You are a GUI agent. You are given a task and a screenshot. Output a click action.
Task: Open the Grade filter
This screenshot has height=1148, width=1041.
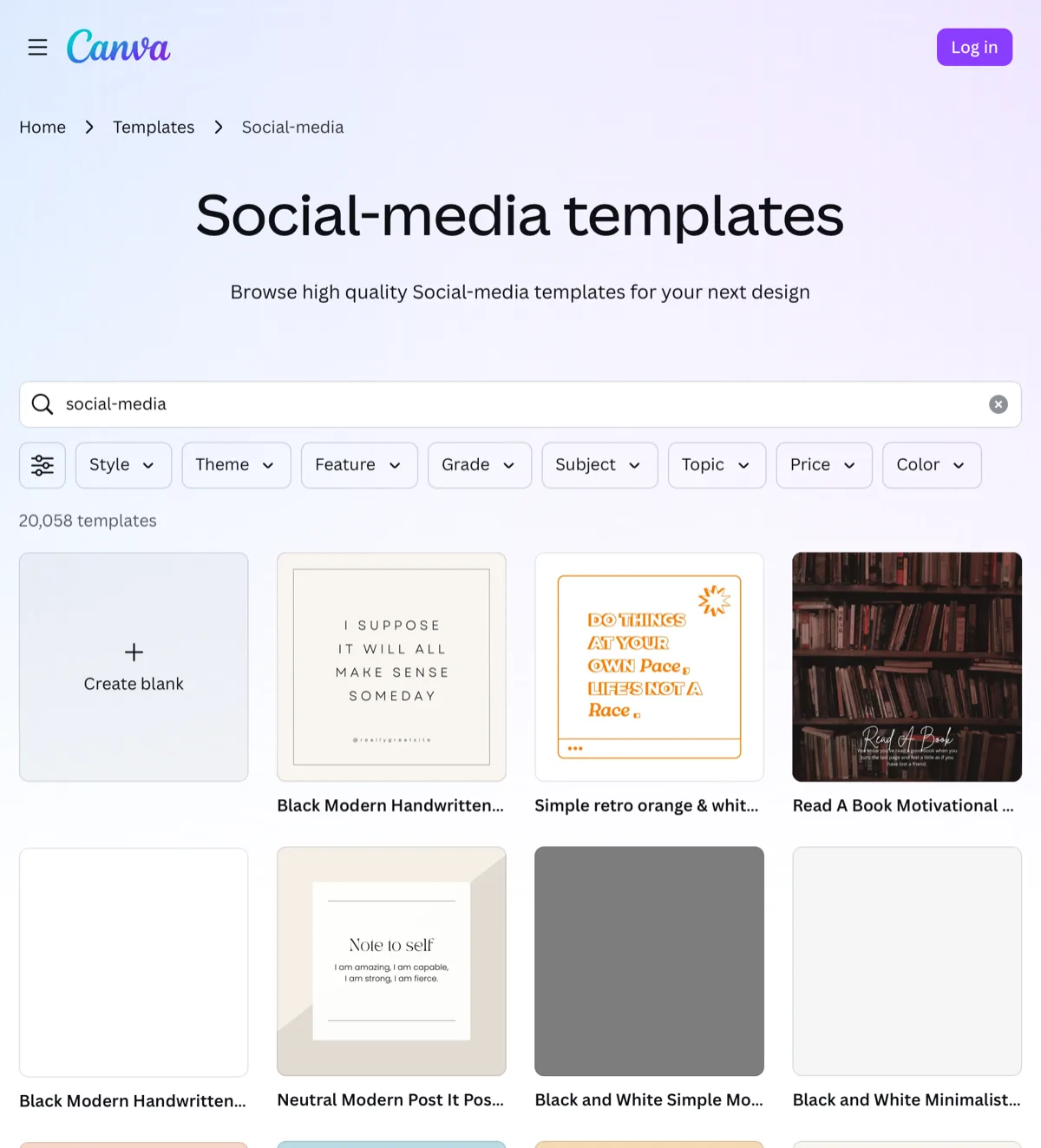click(479, 465)
